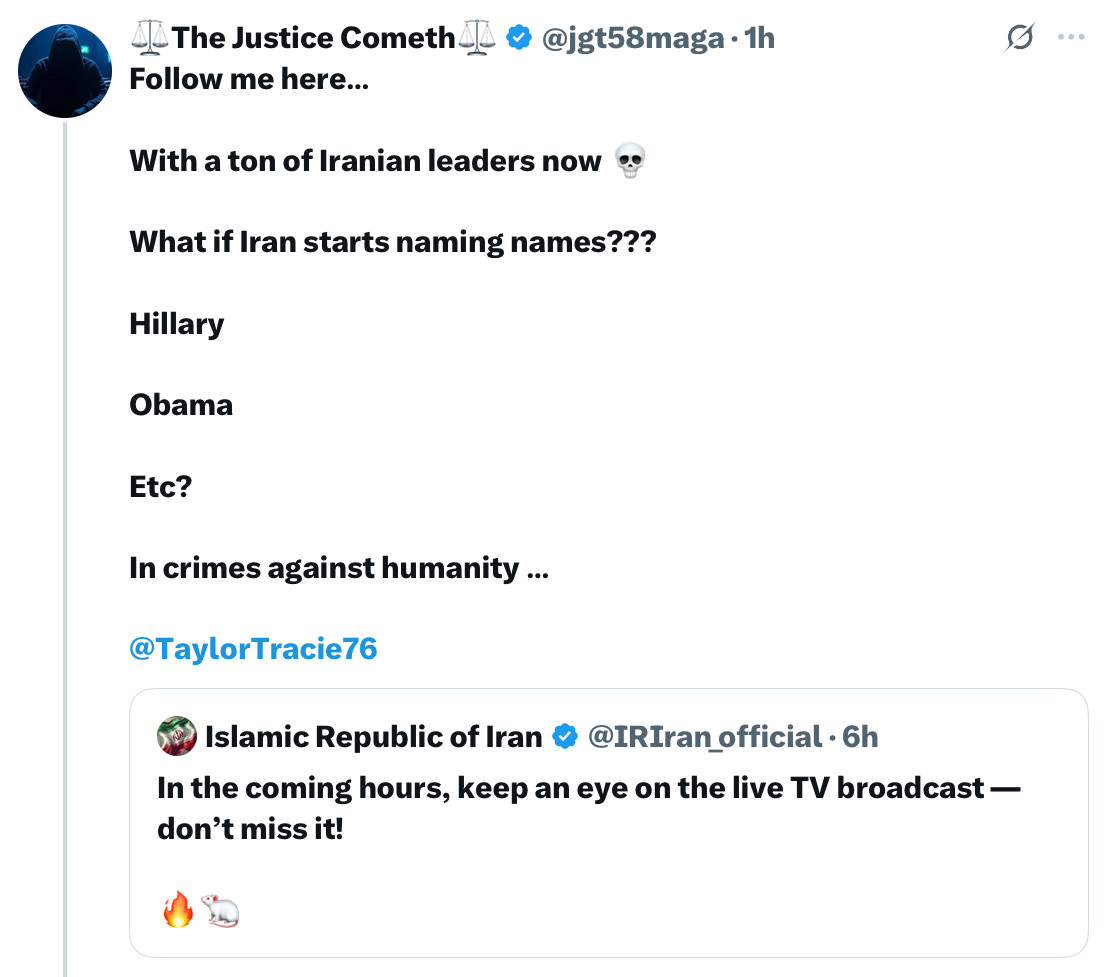Open the Iran flag avatar in quoted post

tap(177, 737)
